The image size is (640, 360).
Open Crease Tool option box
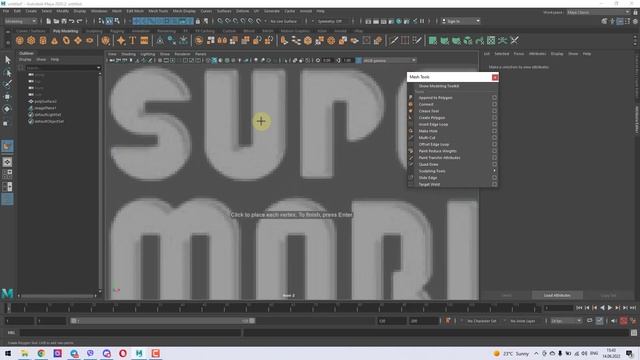pos(494,111)
